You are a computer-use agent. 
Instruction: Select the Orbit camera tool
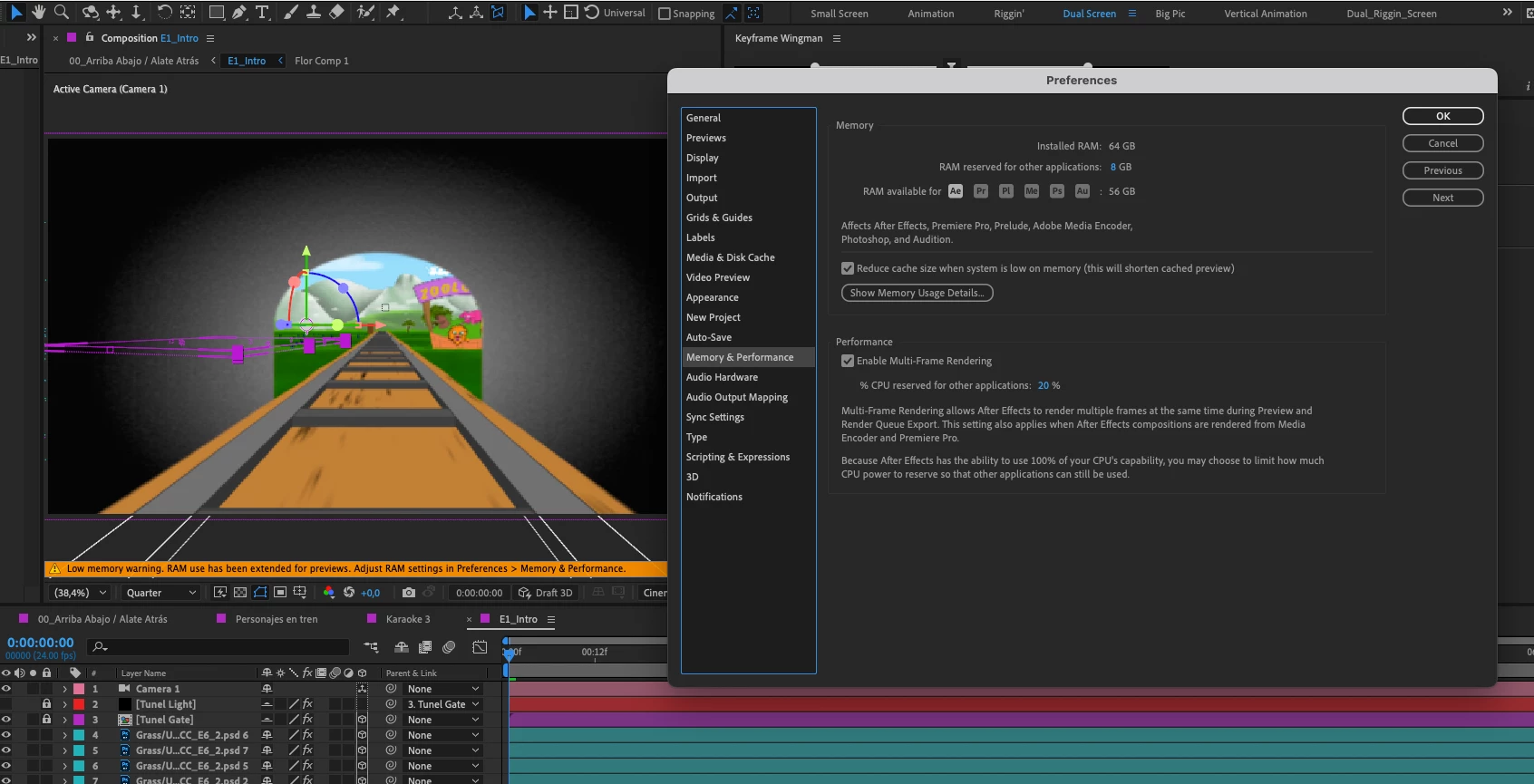pos(91,12)
